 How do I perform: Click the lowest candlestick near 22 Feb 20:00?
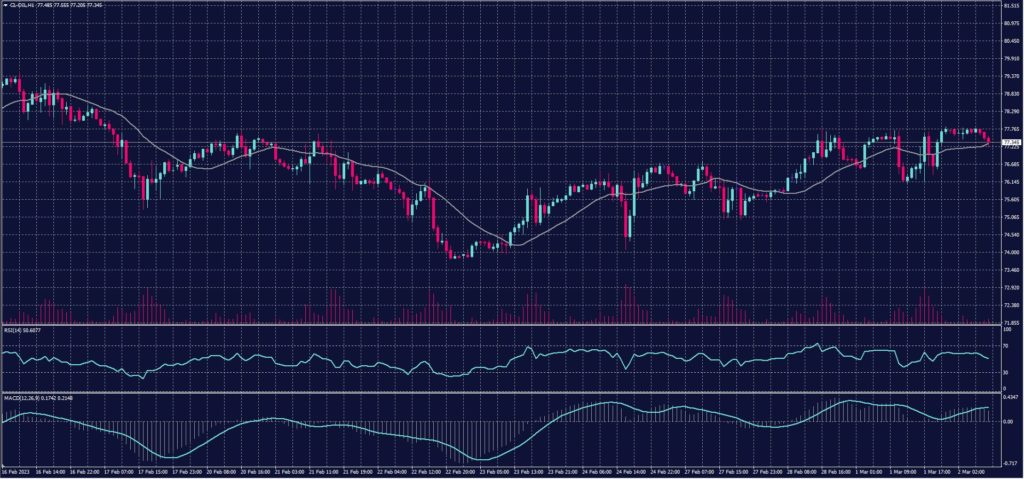(x=457, y=257)
